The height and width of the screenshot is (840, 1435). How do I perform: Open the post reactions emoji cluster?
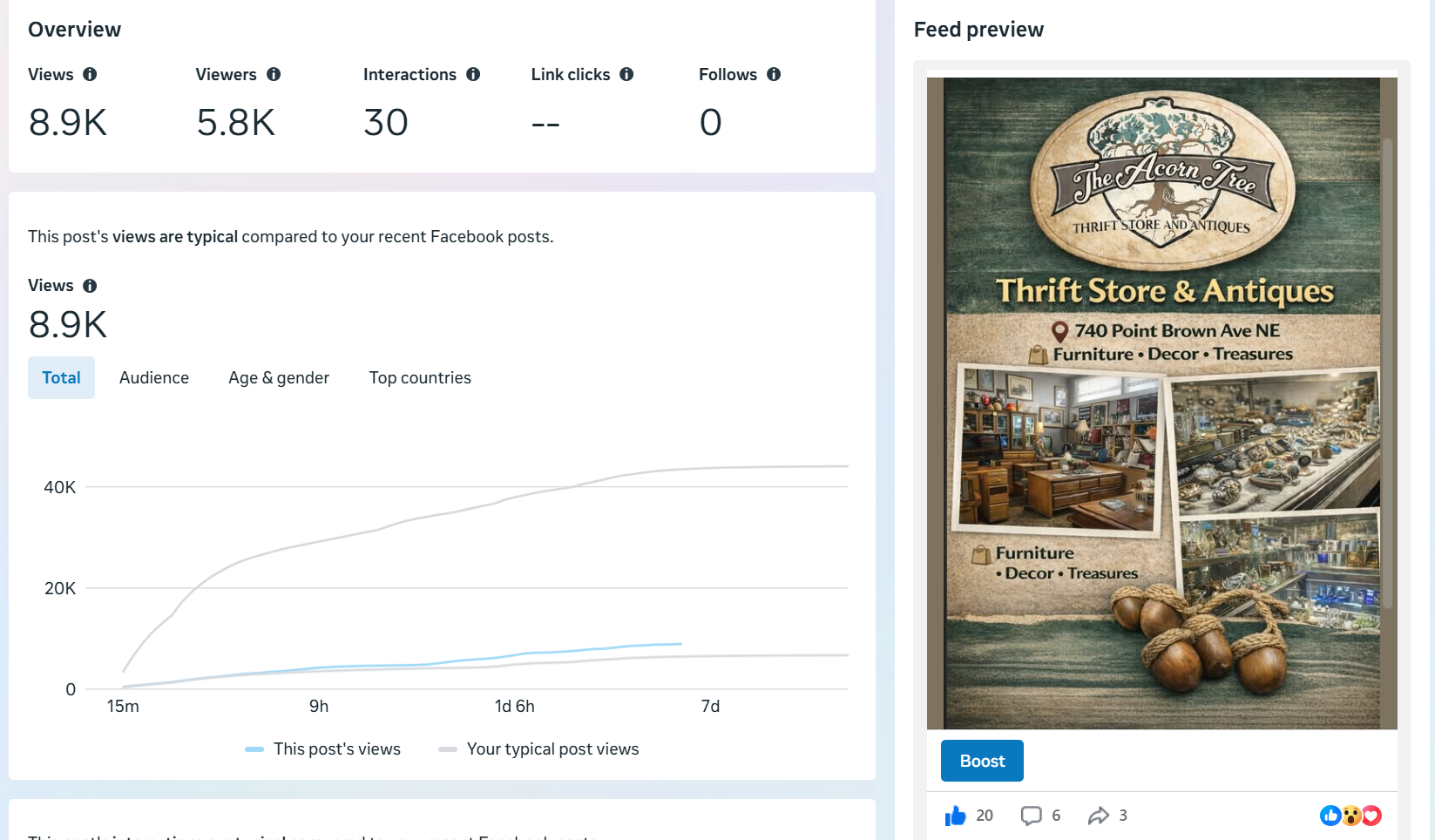click(x=1350, y=816)
